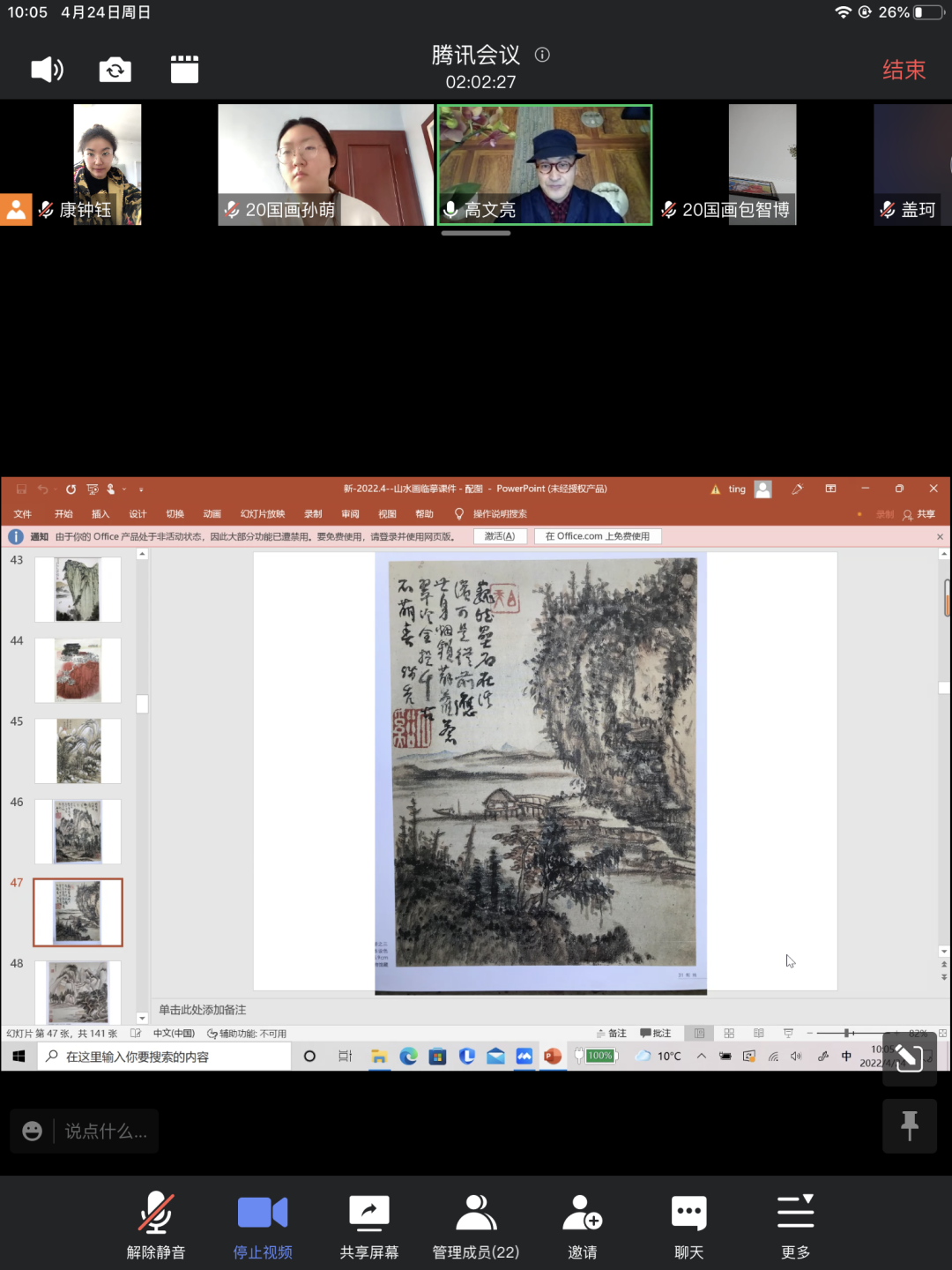Click 操作说明搜索 search box

coord(491,514)
